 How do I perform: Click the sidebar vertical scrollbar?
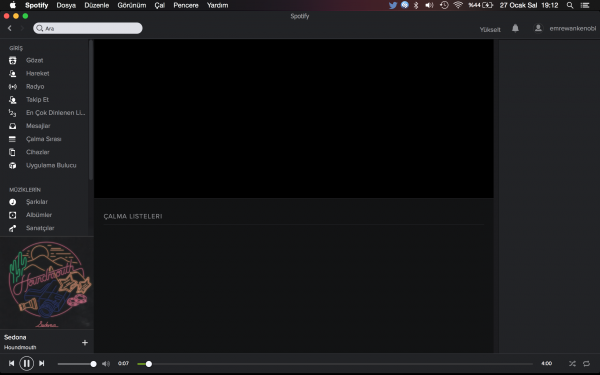click(91, 110)
